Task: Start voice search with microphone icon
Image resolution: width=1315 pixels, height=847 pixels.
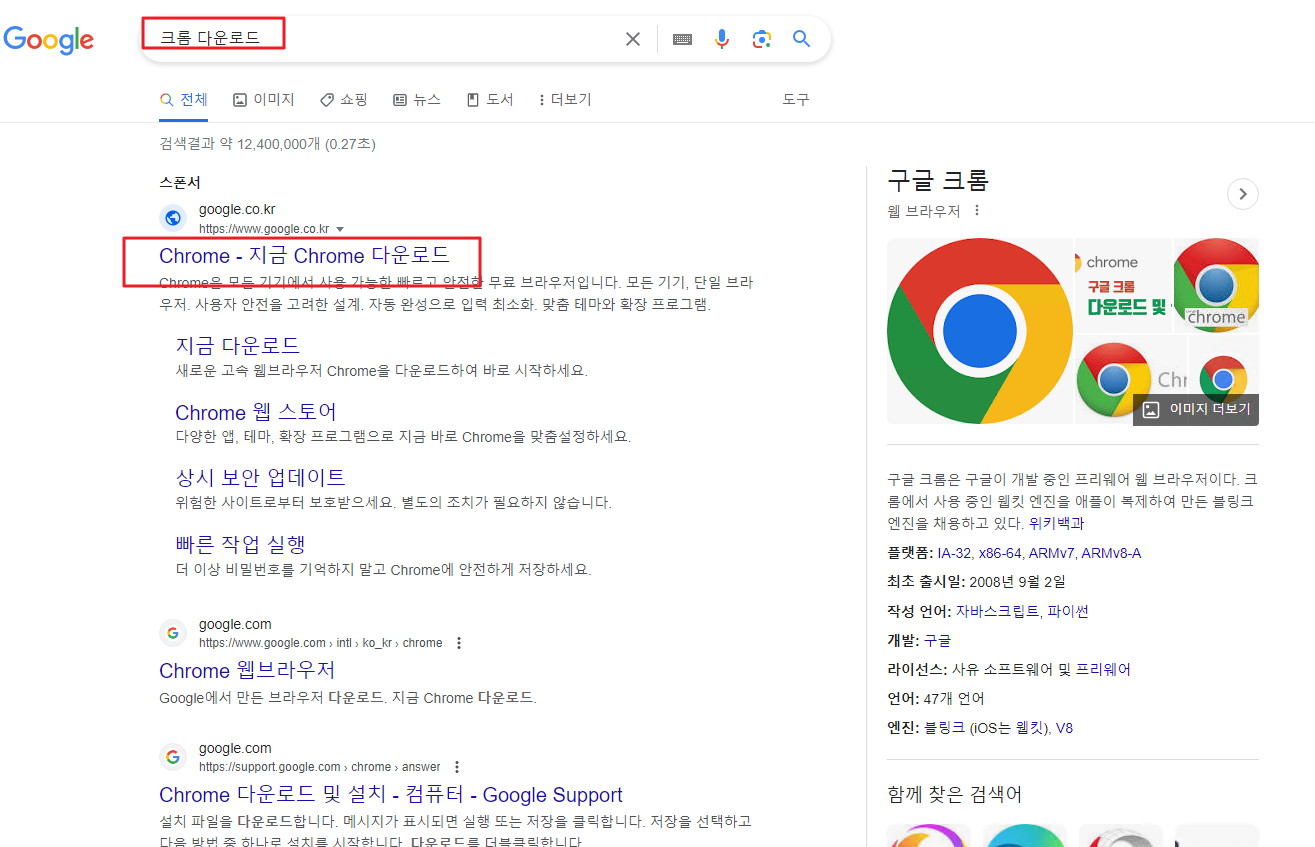Action: tap(722, 39)
